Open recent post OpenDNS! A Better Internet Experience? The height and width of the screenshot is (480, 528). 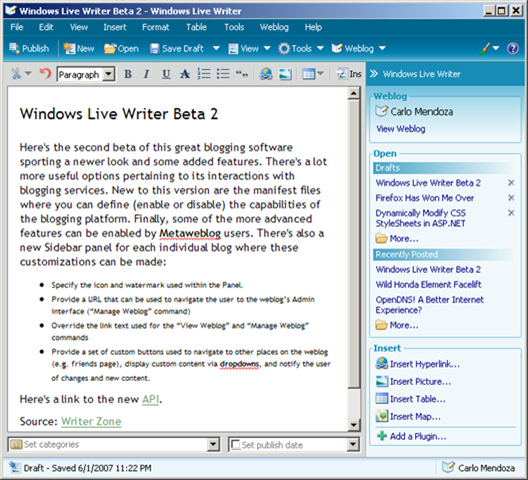[x=429, y=305]
